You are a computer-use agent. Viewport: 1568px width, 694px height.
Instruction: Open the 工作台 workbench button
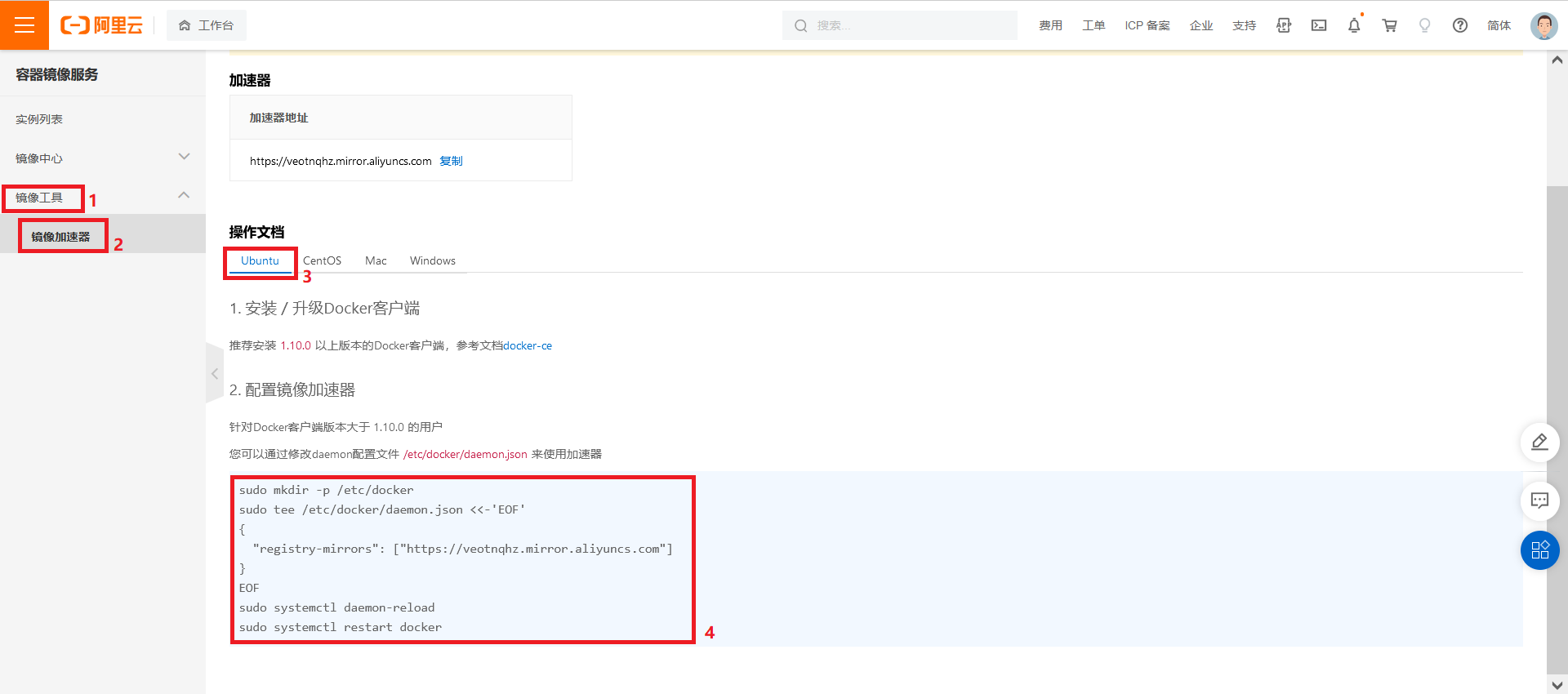pyautogui.click(x=207, y=25)
